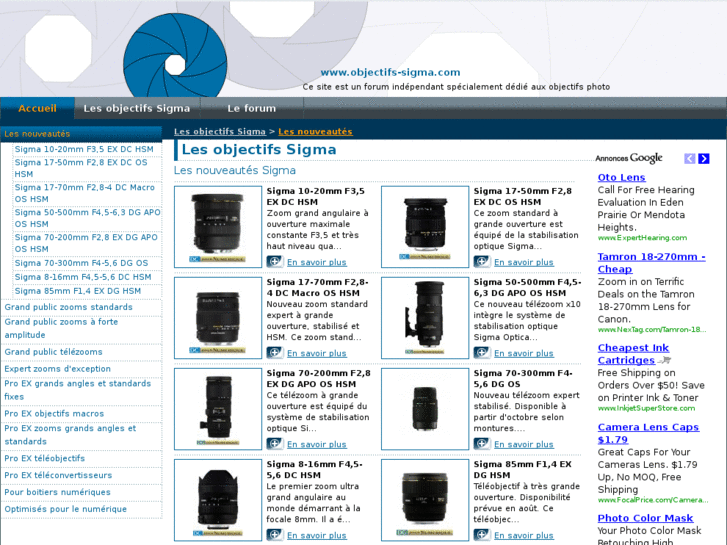Viewport: 727px width, 545px height.
Task: Select sidebar item Sigma 70-200mm F2,8 EX DG APO
Action: click(x=86, y=243)
